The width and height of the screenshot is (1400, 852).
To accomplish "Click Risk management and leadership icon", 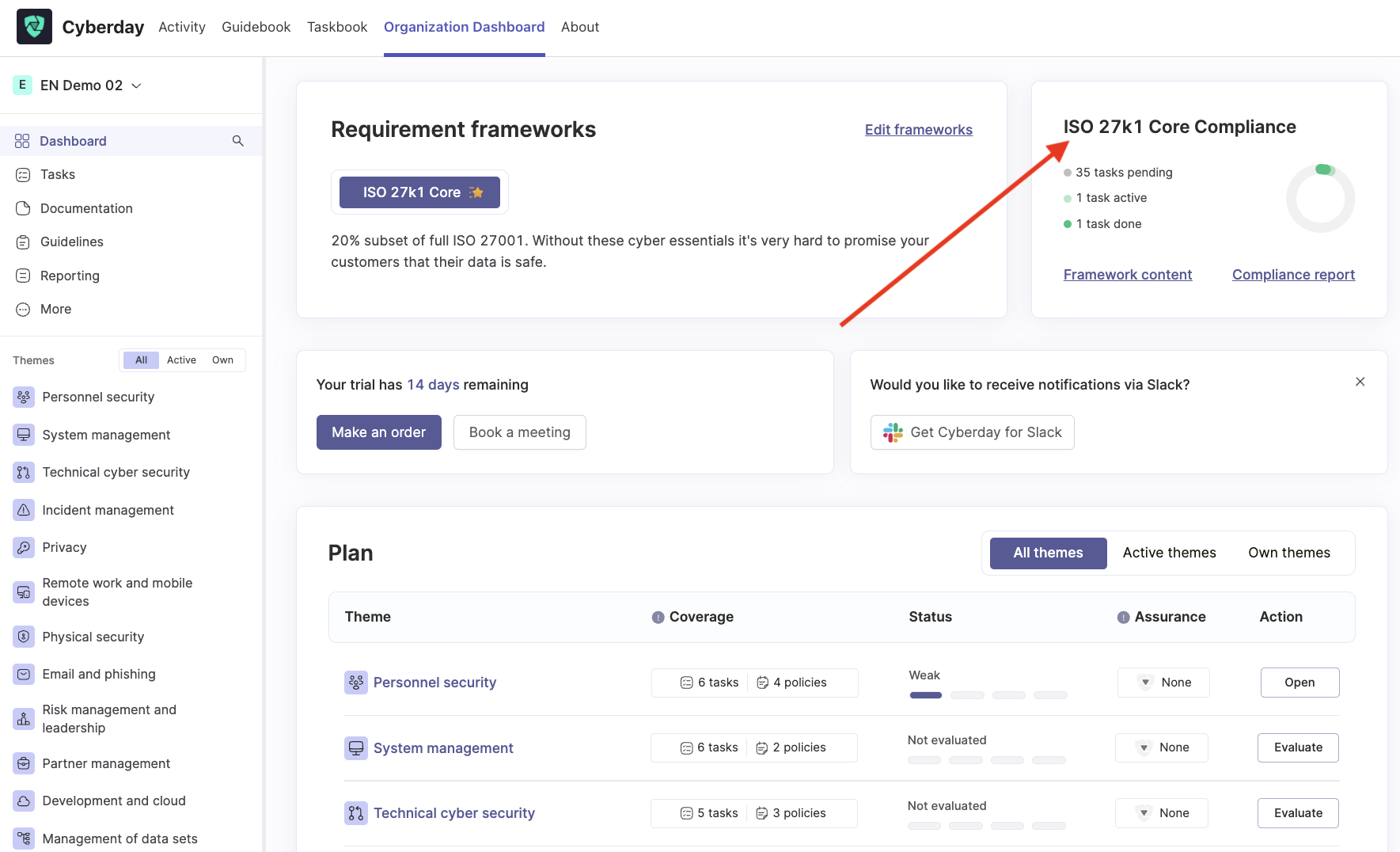I will click(24, 719).
